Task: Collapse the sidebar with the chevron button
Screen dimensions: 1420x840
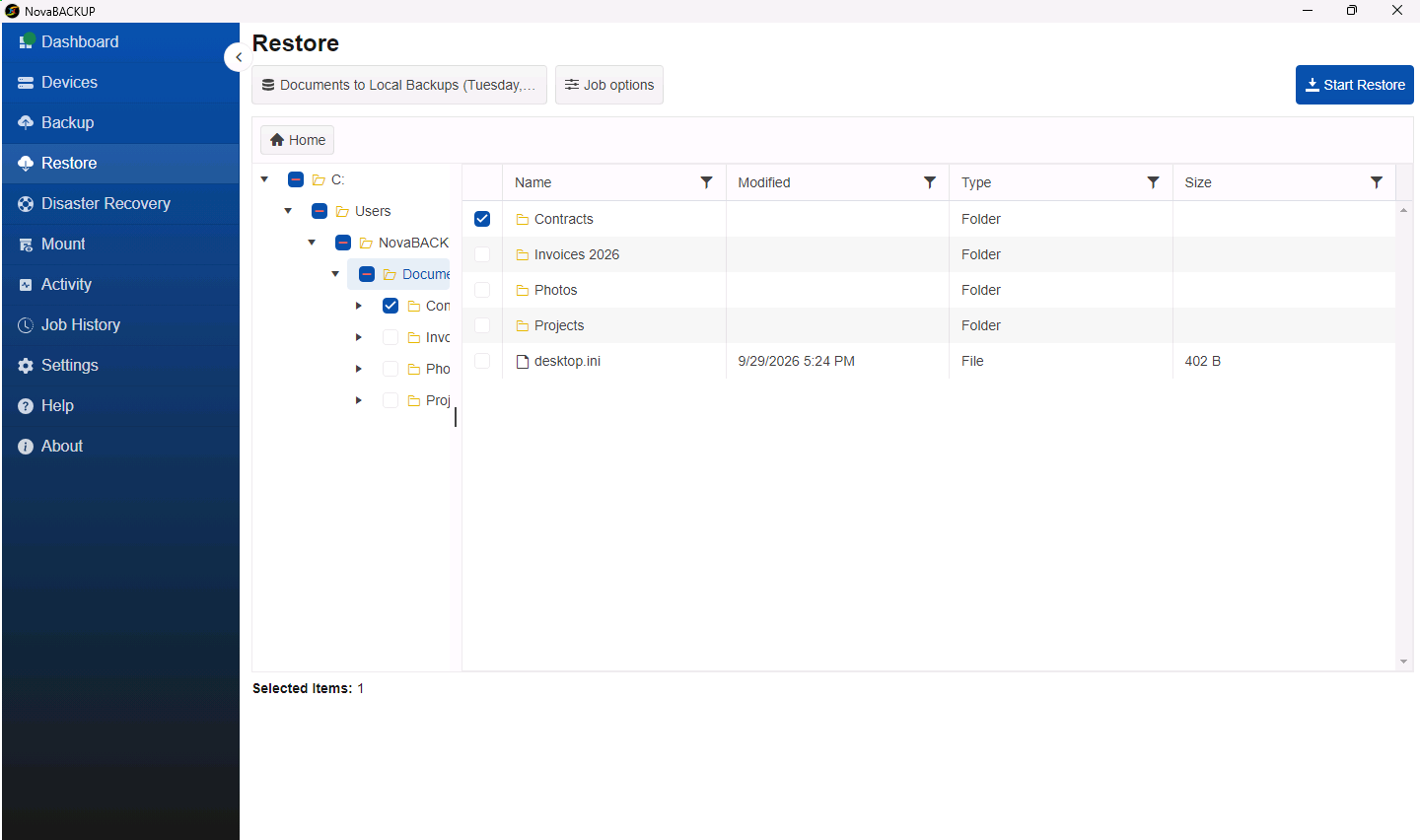Action: pos(238,57)
